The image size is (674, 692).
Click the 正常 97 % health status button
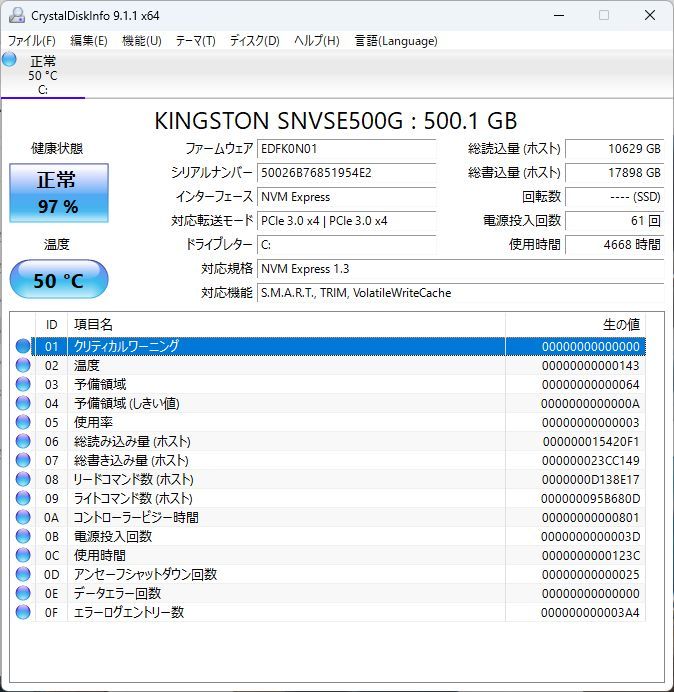click(59, 193)
